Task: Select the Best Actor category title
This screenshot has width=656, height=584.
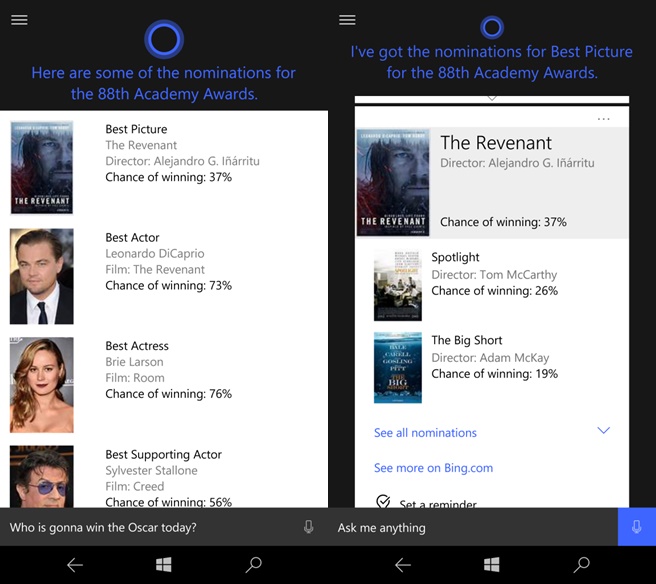Action: (132, 238)
